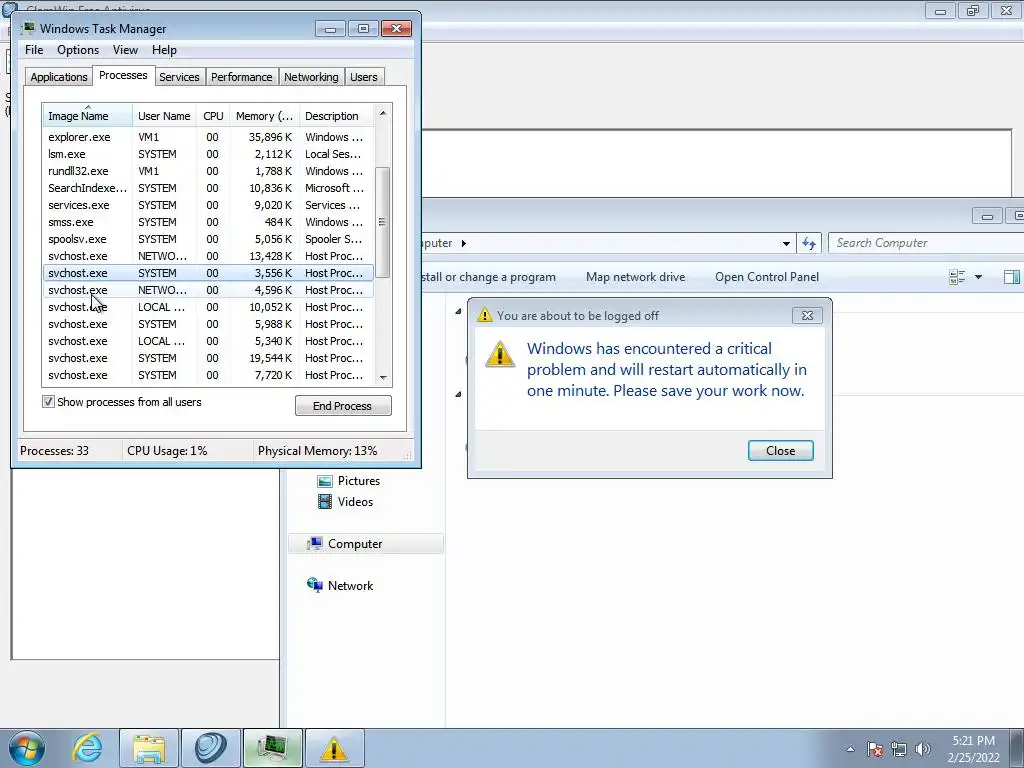Screen dimensions: 1024x768
Task: Sort by Description column header
Action: [336, 116]
